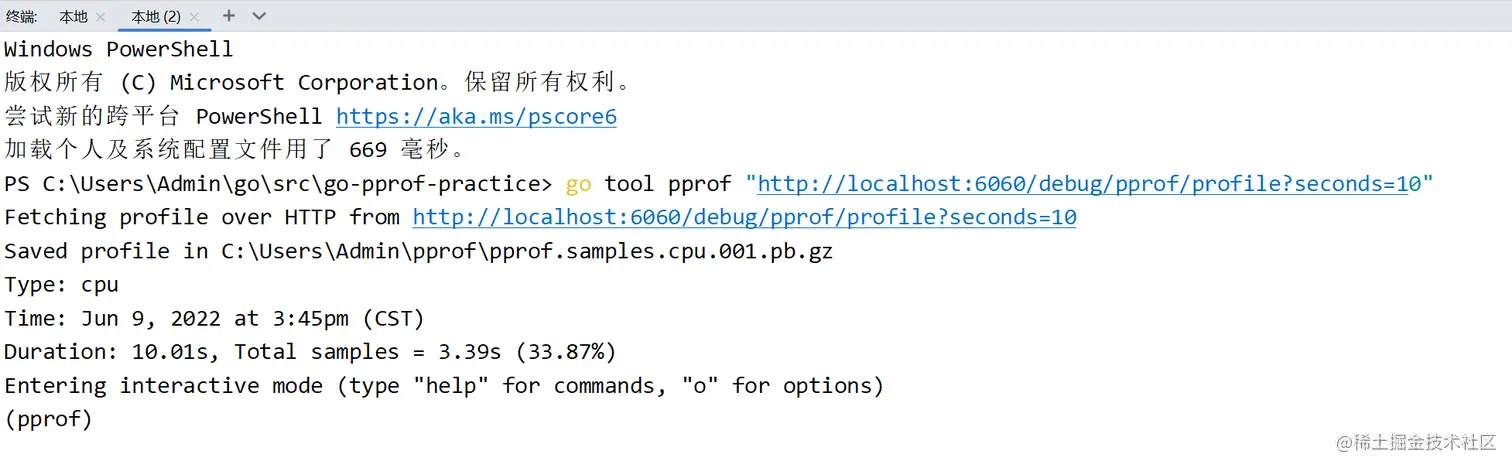Click the 'Type: cpu' line
Image resolution: width=1512 pixels, height=468 pixels.
coord(62,285)
